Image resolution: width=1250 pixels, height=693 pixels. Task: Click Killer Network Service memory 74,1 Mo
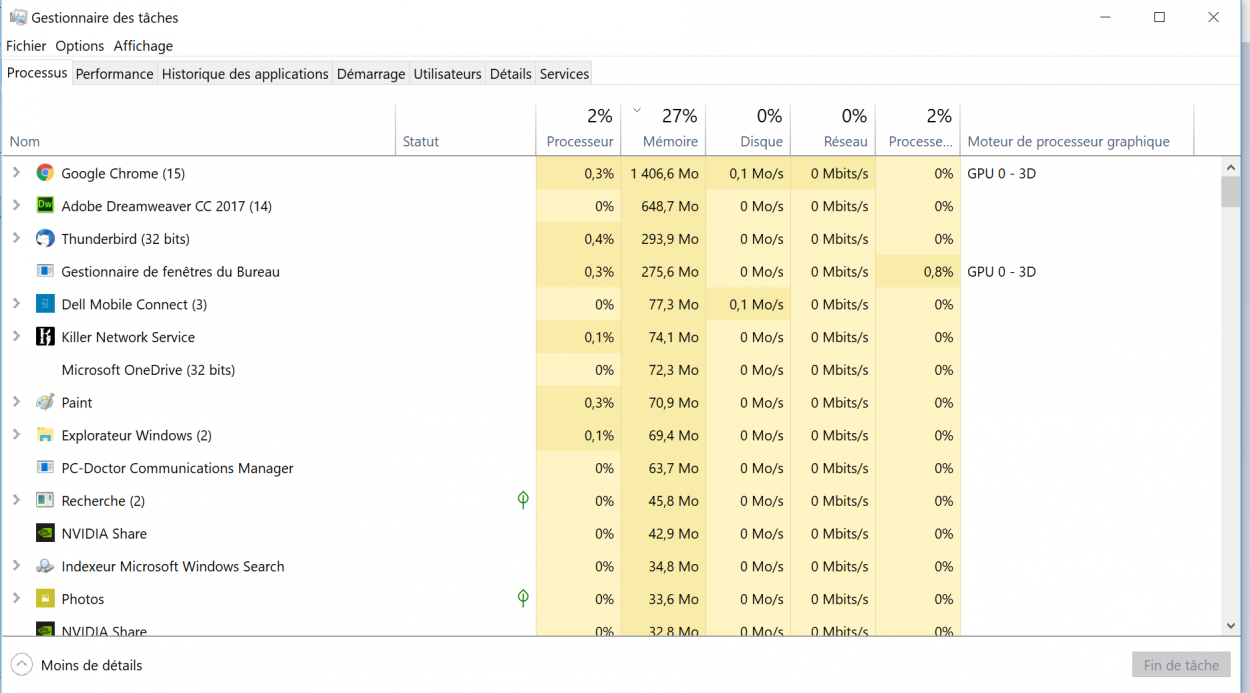674,337
